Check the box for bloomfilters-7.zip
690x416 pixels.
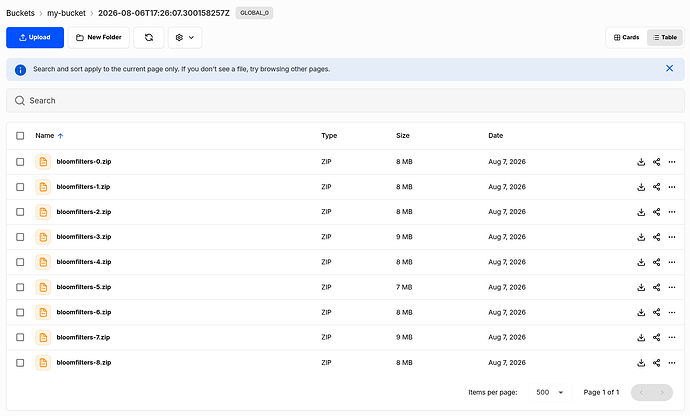coord(20,338)
